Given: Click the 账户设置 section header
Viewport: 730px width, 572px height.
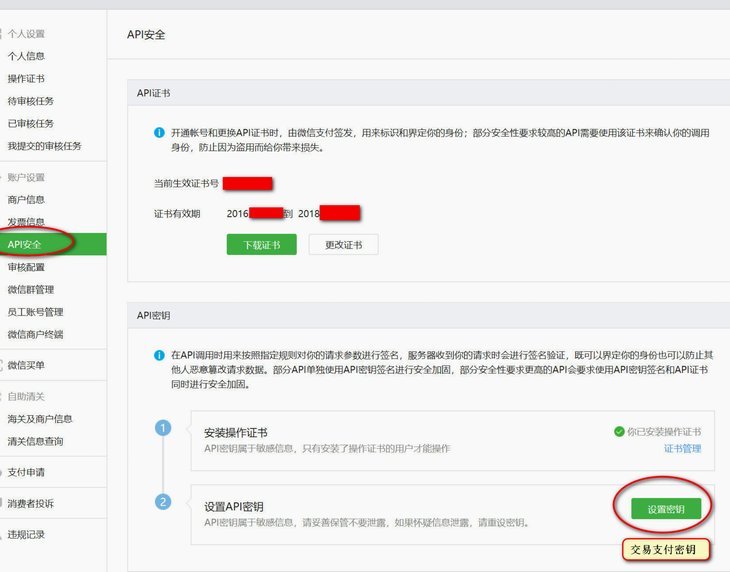Looking at the screenshot, I should [26, 177].
